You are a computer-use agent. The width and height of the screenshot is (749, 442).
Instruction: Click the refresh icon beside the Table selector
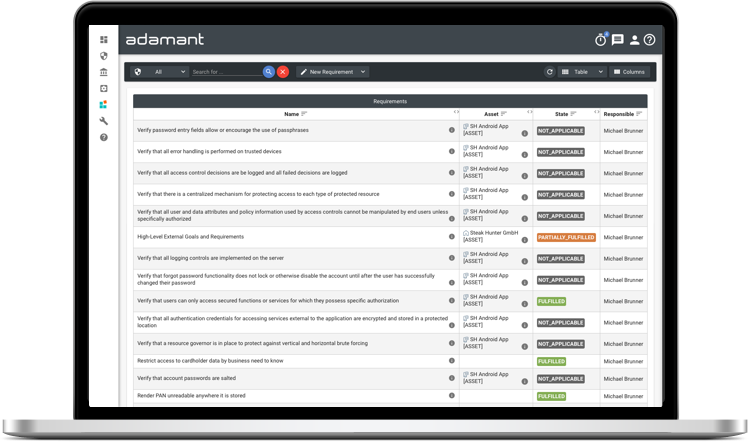[549, 72]
